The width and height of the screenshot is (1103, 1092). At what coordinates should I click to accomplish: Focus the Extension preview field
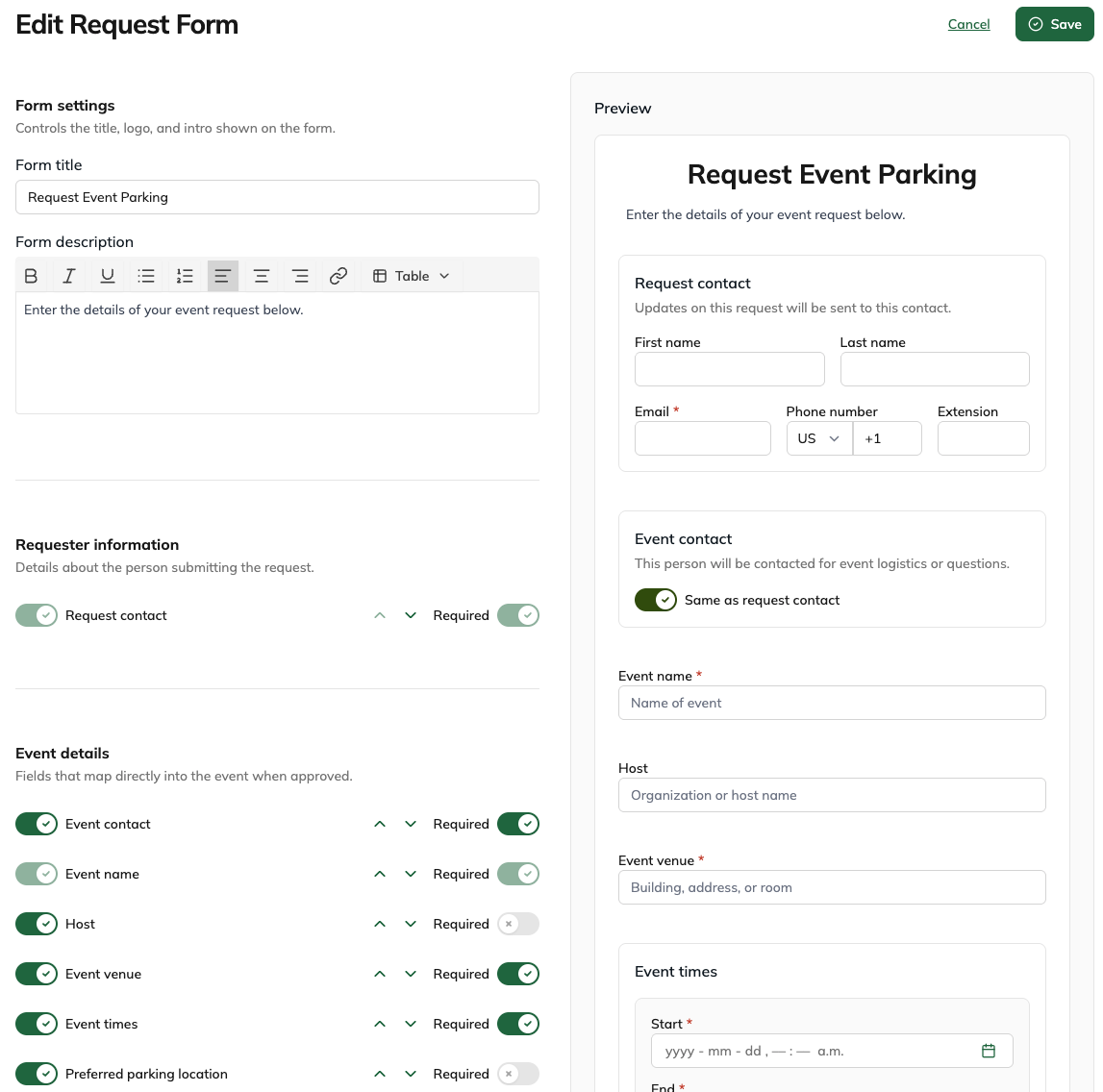984,438
